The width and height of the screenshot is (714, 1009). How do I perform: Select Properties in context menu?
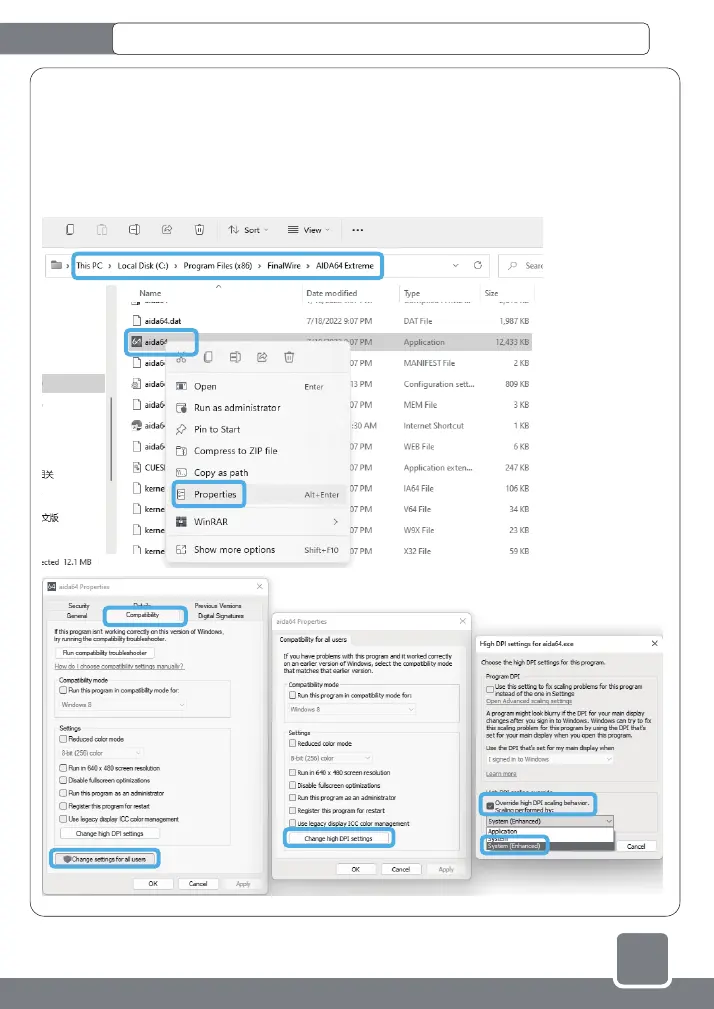tap(258, 494)
